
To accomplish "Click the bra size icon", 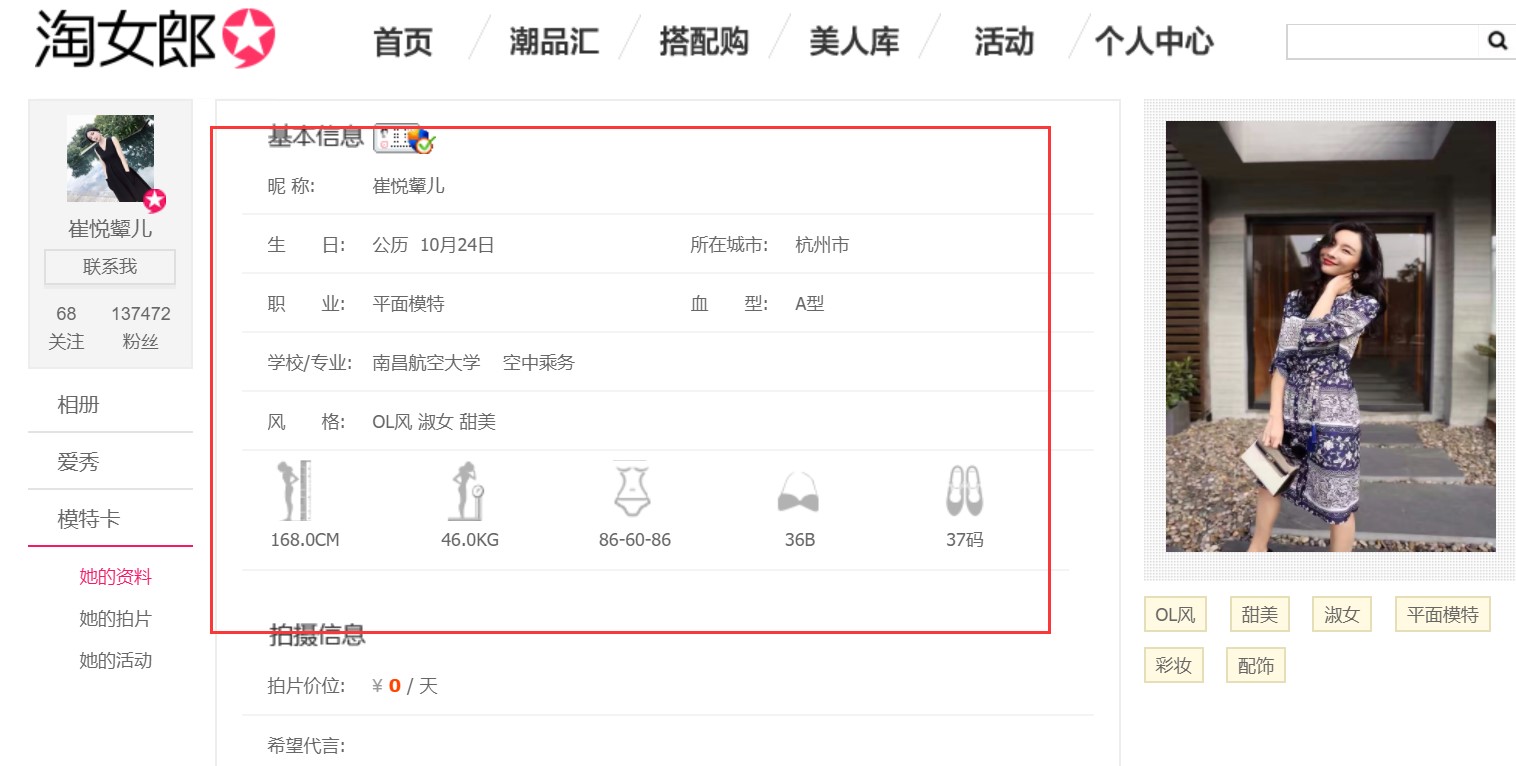I will click(798, 493).
